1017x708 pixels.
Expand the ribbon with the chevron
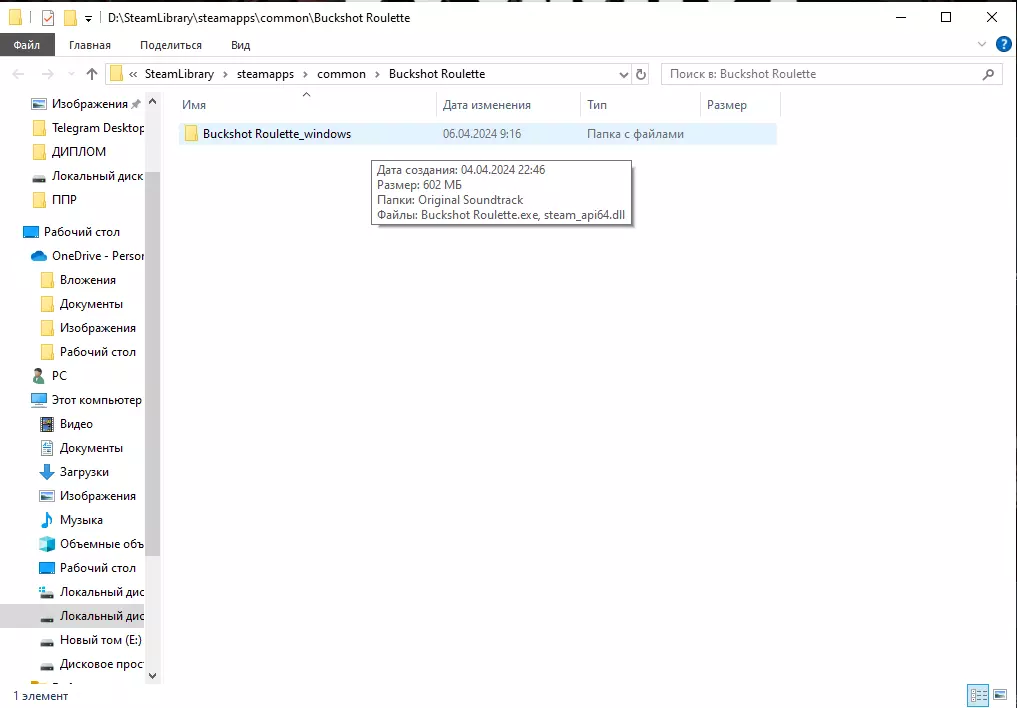pyautogui.click(x=981, y=44)
